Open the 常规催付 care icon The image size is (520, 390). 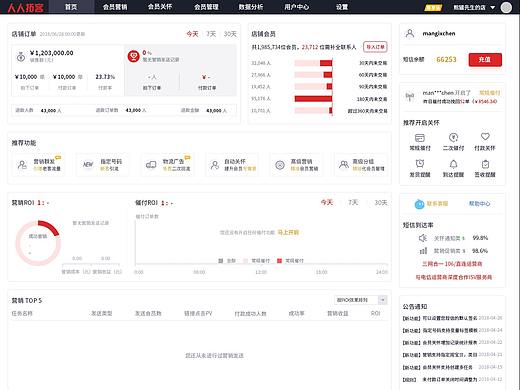(420, 138)
